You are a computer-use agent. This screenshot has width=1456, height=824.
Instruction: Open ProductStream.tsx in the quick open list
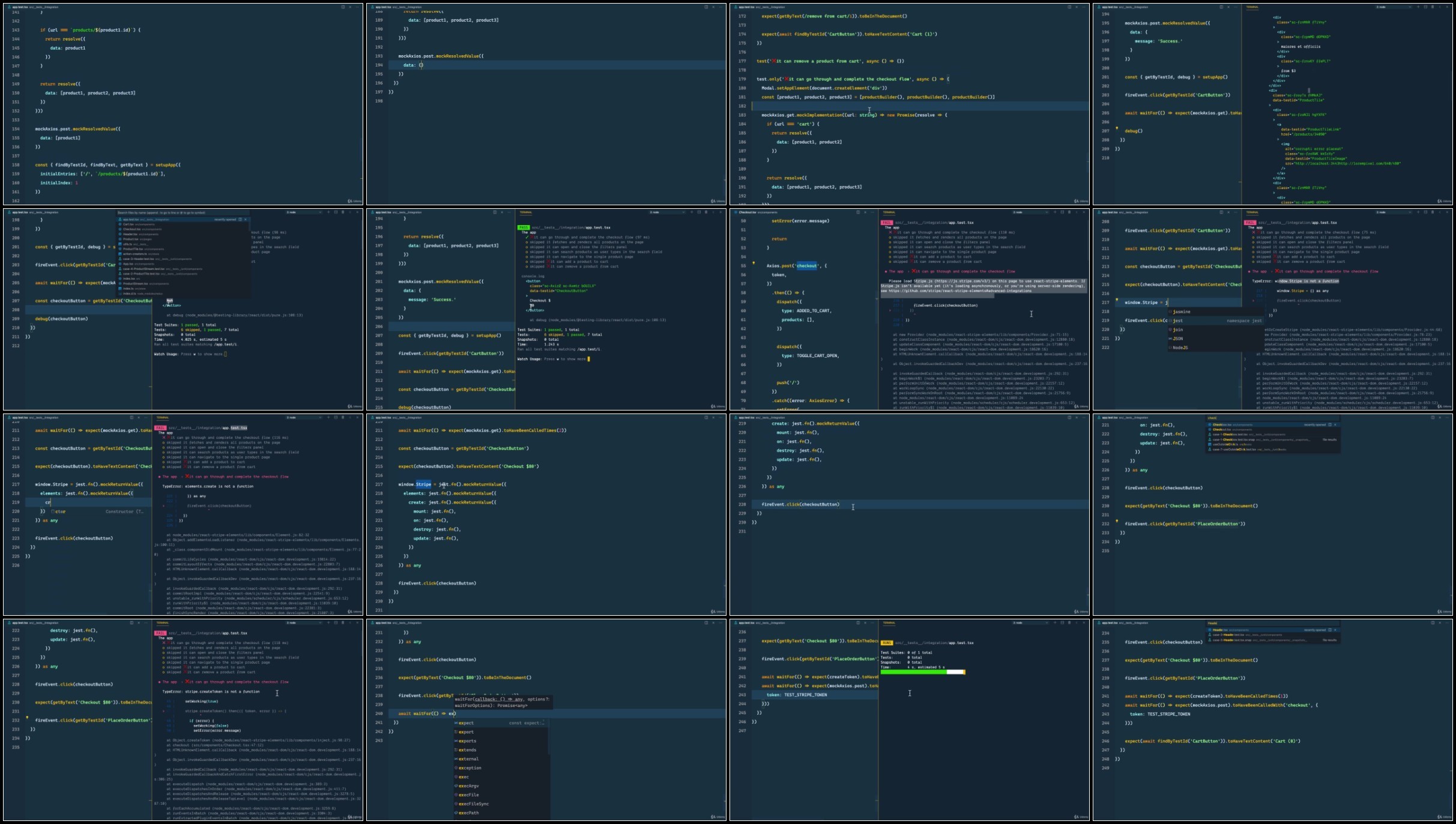tap(183, 283)
